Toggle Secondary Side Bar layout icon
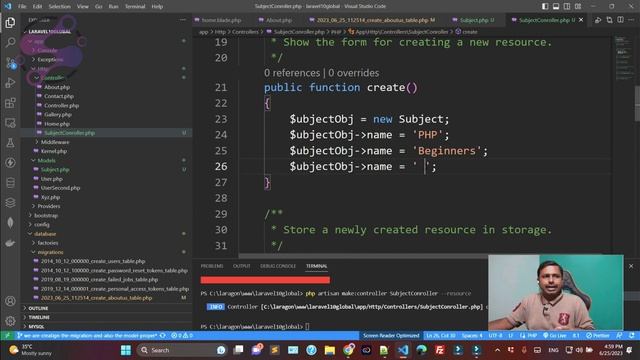This screenshot has height=360, width=640. coord(567,6)
